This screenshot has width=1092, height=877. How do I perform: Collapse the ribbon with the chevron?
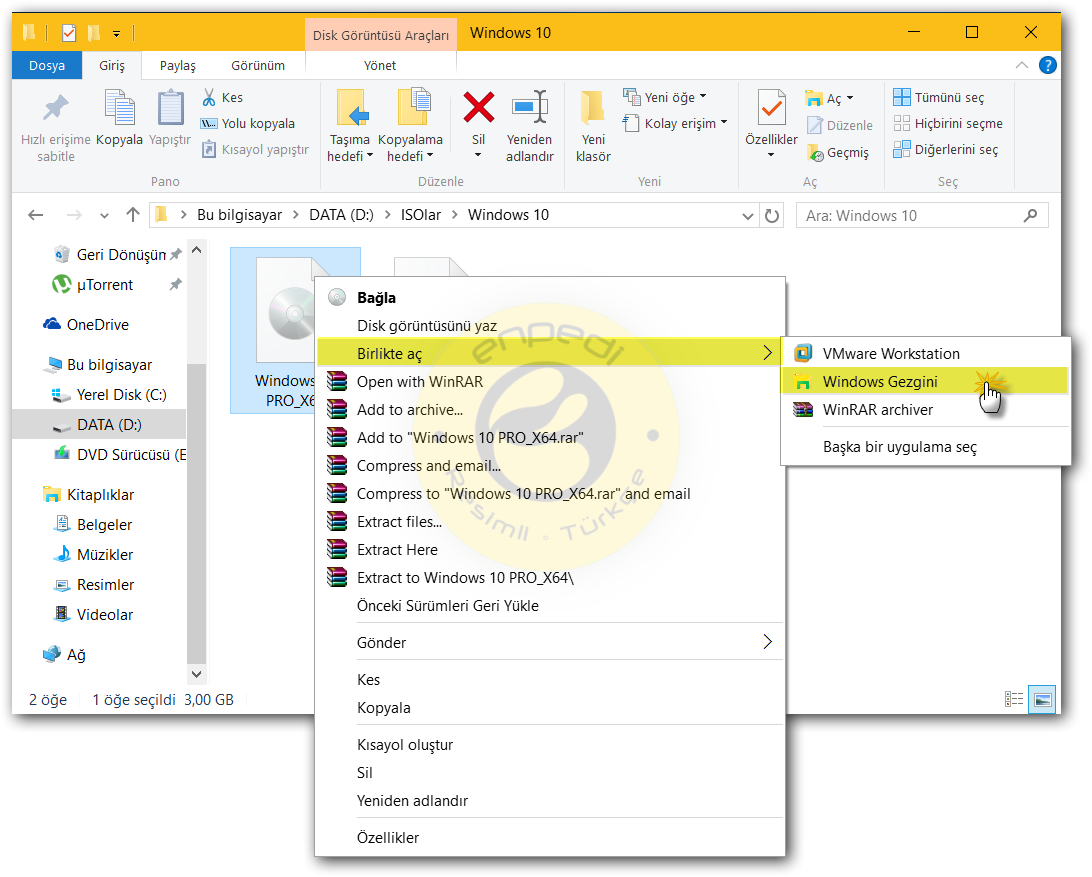[1022, 66]
